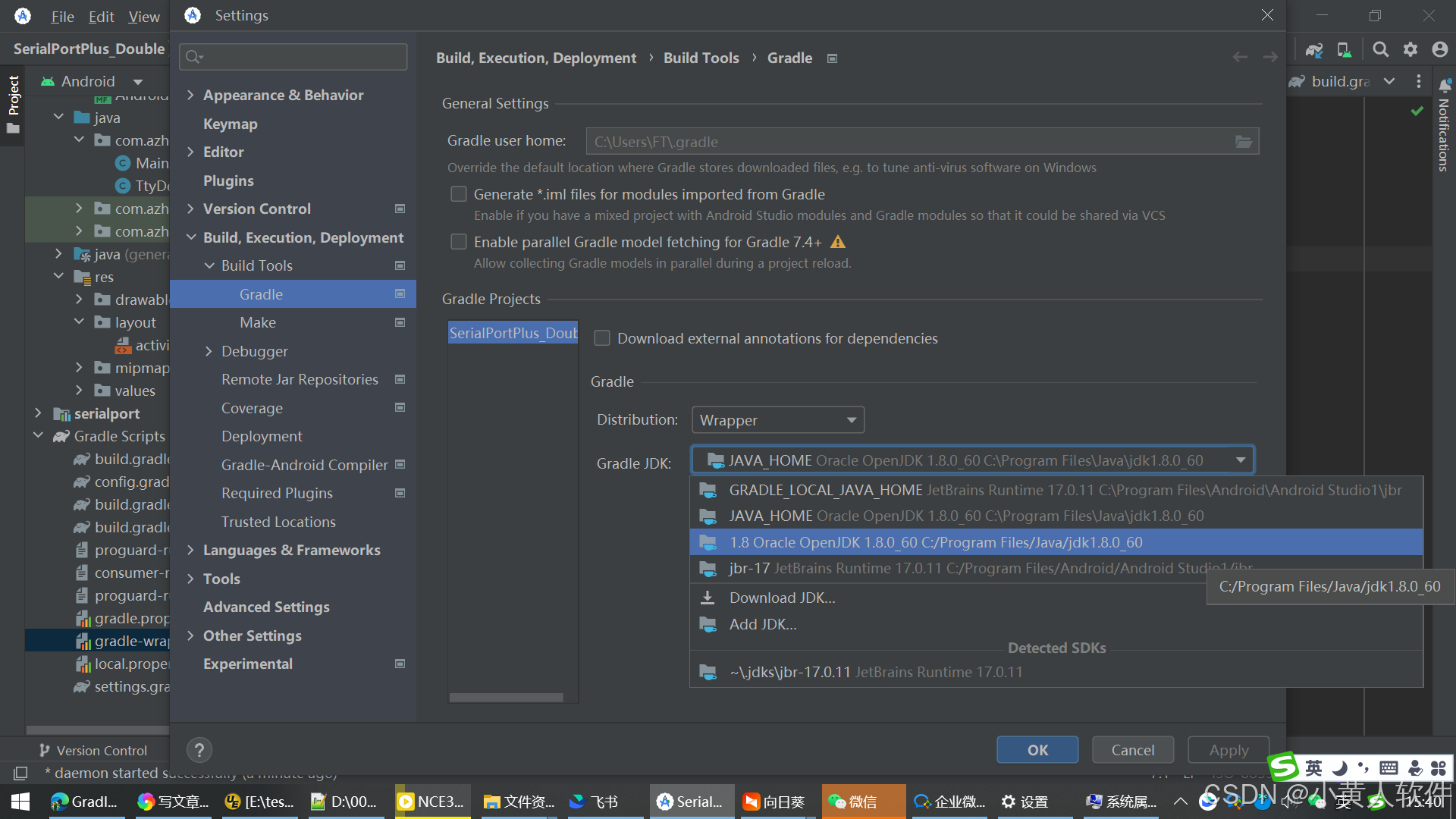Enable parallel Gradle model fetching checkbox
The width and height of the screenshot is (1456, 819).
click(x=459, y=242)
